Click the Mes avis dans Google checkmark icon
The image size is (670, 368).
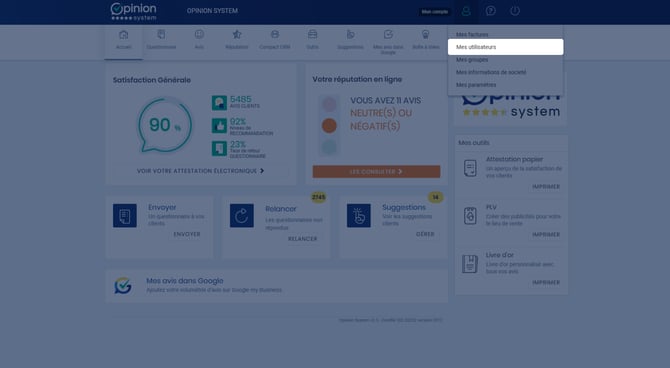point(123,286)
